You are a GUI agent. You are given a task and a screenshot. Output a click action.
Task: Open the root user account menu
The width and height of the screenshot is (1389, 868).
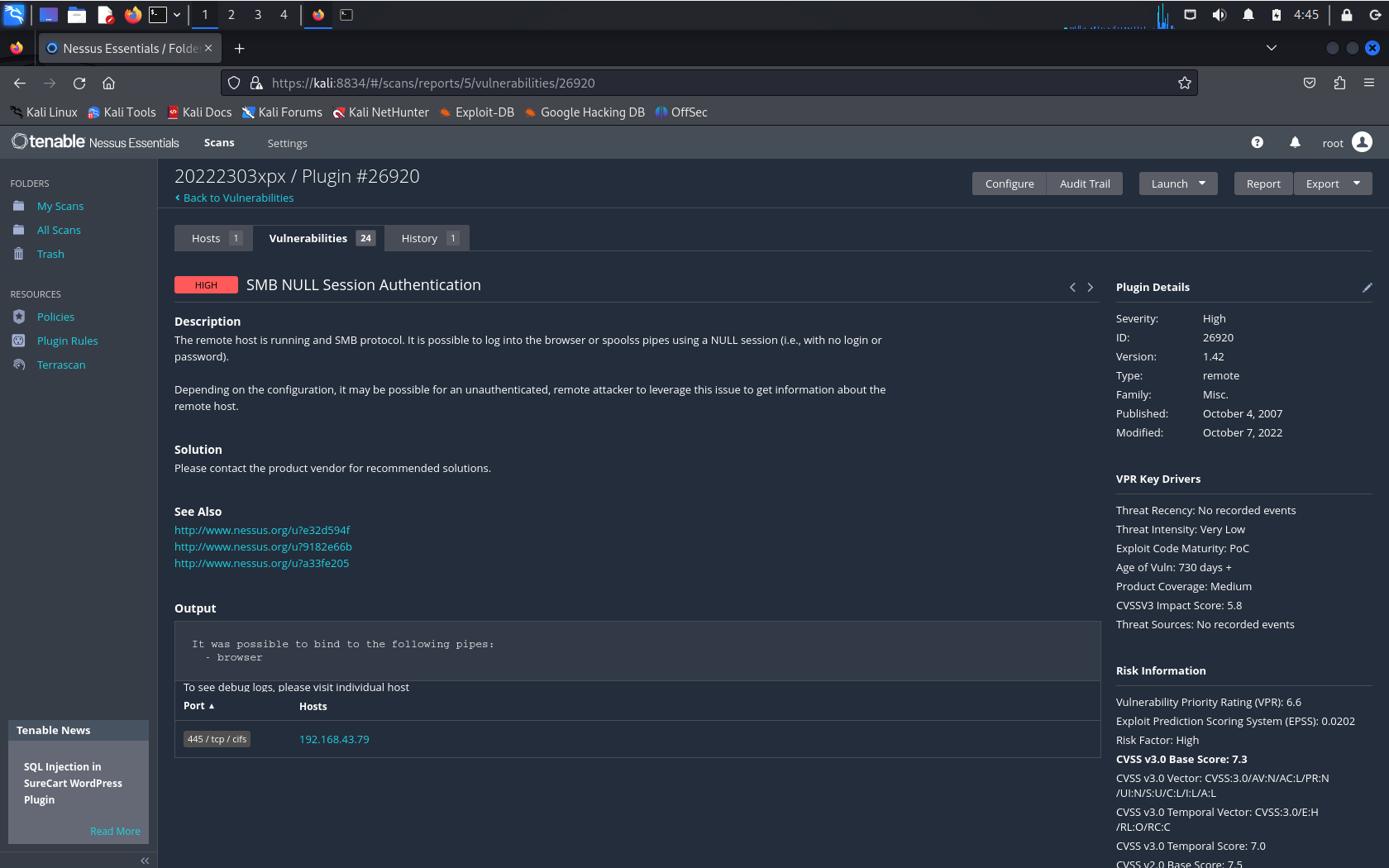1347,142
